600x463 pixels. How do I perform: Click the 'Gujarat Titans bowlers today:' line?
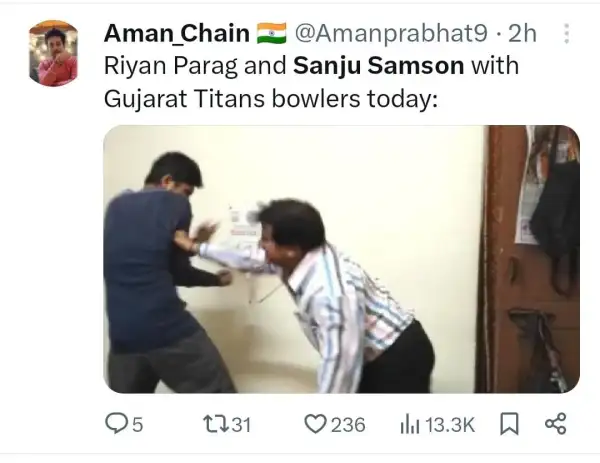click(x=268, y=103)
